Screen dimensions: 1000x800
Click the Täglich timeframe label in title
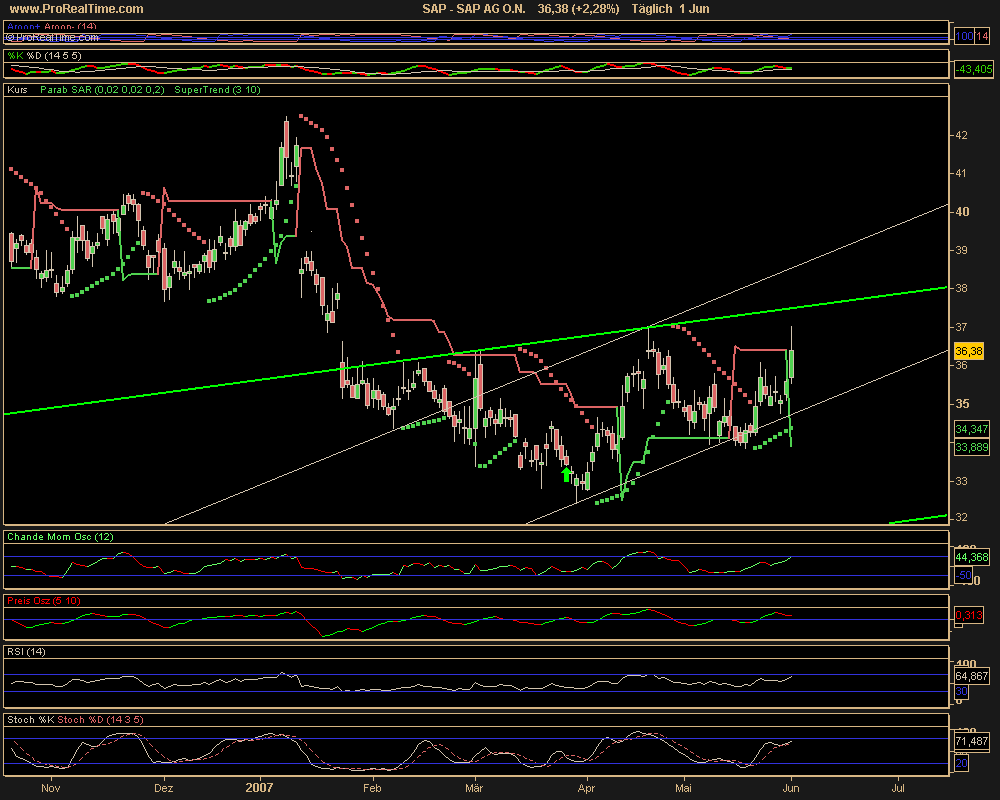656,9
